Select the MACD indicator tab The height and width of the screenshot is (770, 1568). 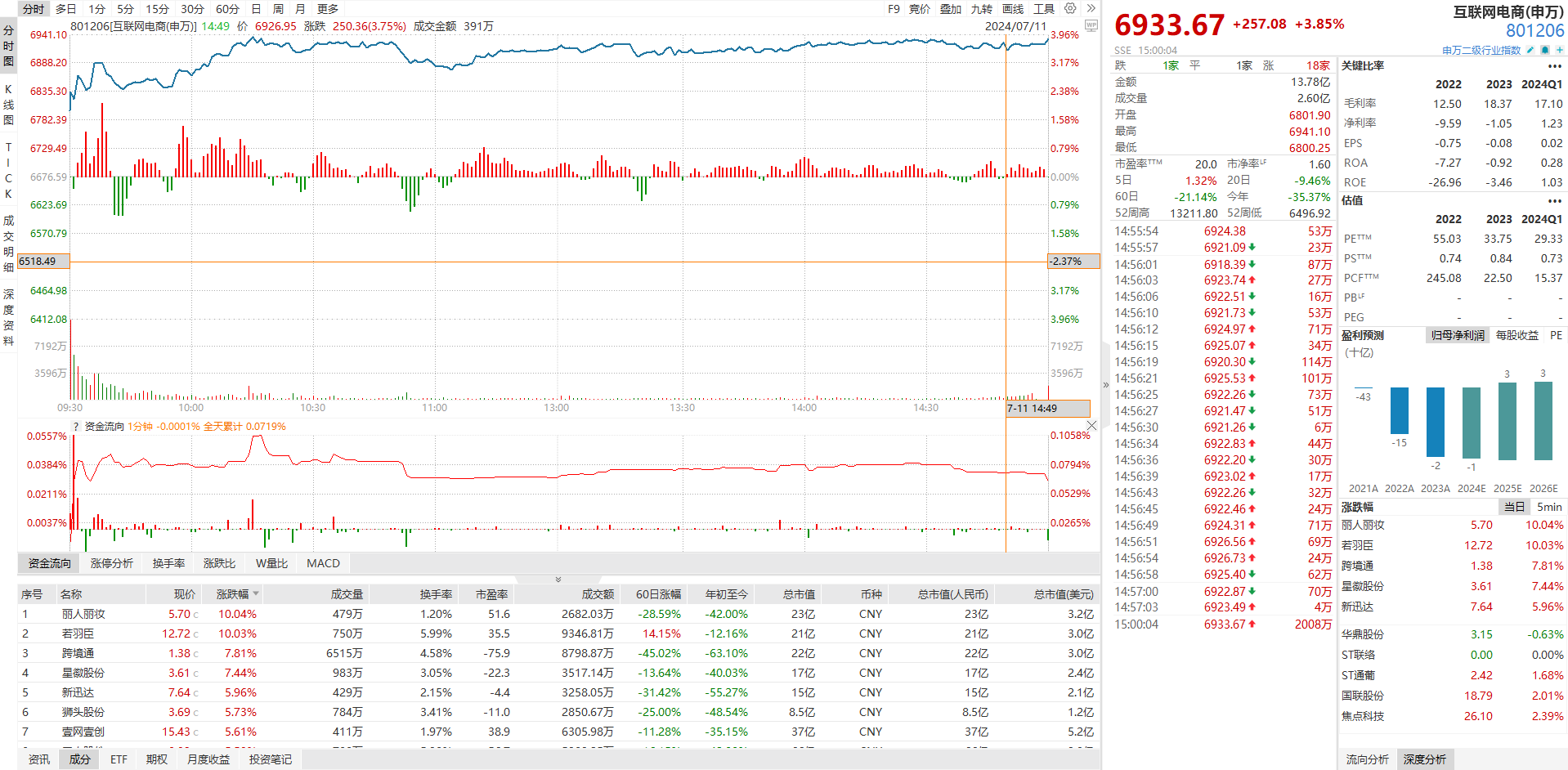tap(323, 563)
